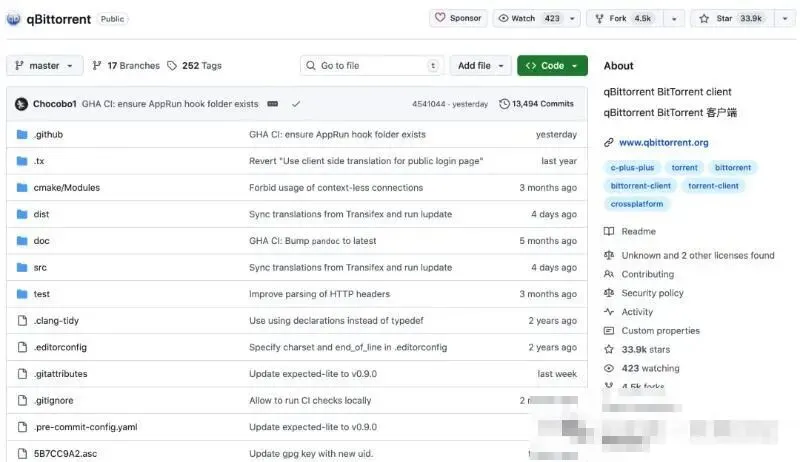Star the qBittorrent repository

pyautogui.click(x=732, y=18)
